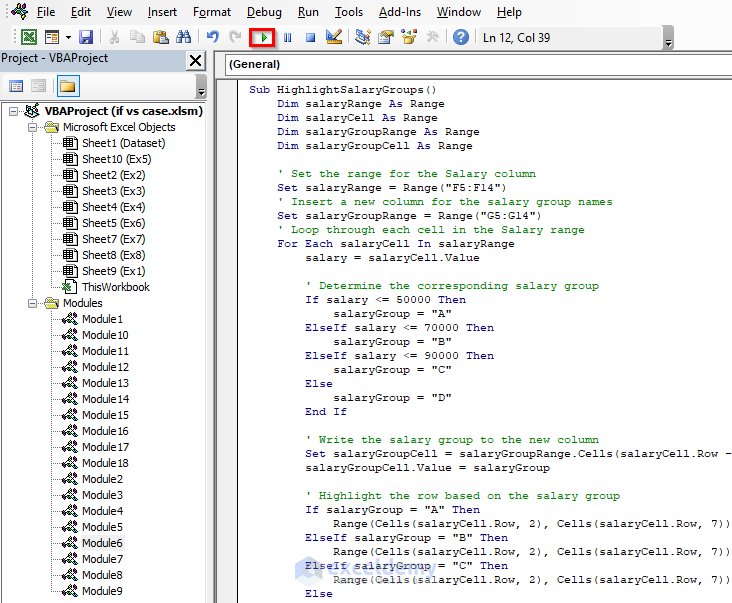Click the Reset stop icon

point(310,37)
